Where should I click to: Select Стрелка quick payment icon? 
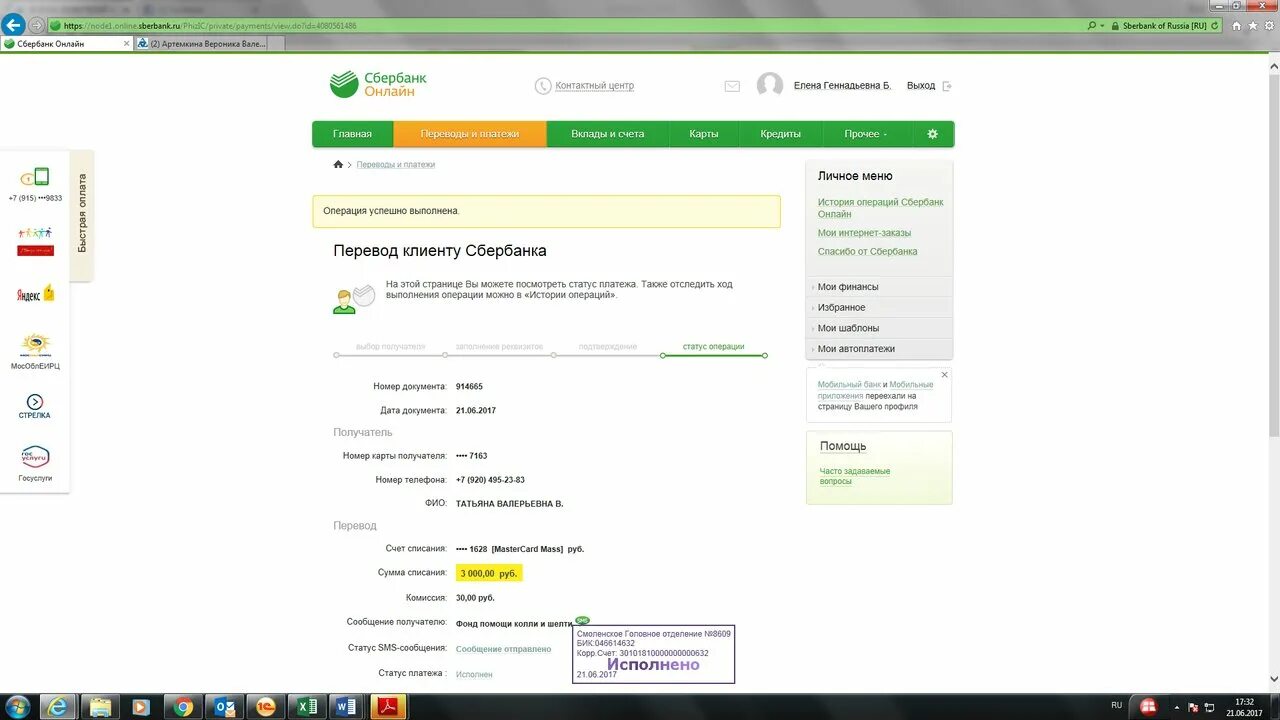coord(35,406)
